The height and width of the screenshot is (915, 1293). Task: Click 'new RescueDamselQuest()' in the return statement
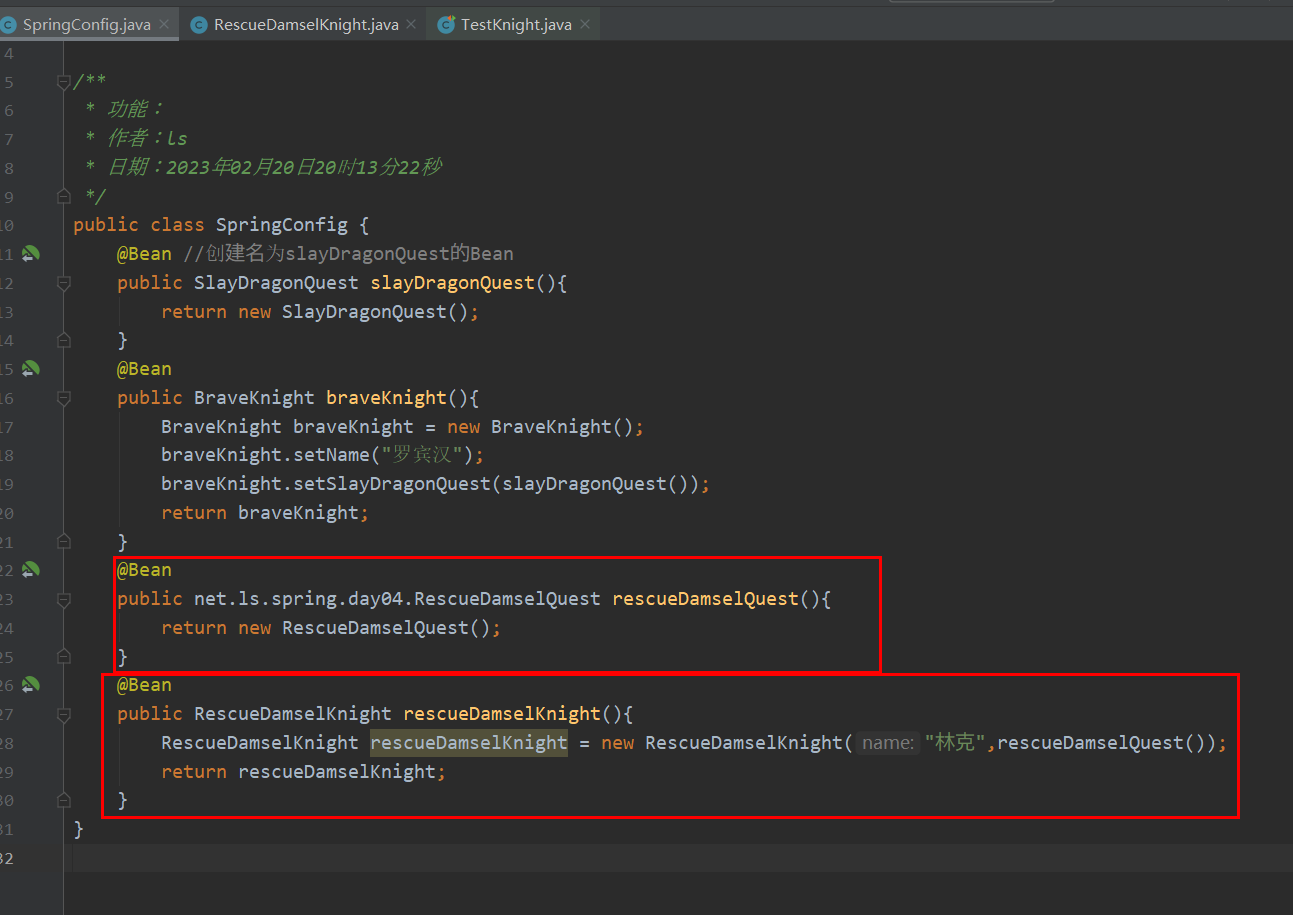[364, 628]
